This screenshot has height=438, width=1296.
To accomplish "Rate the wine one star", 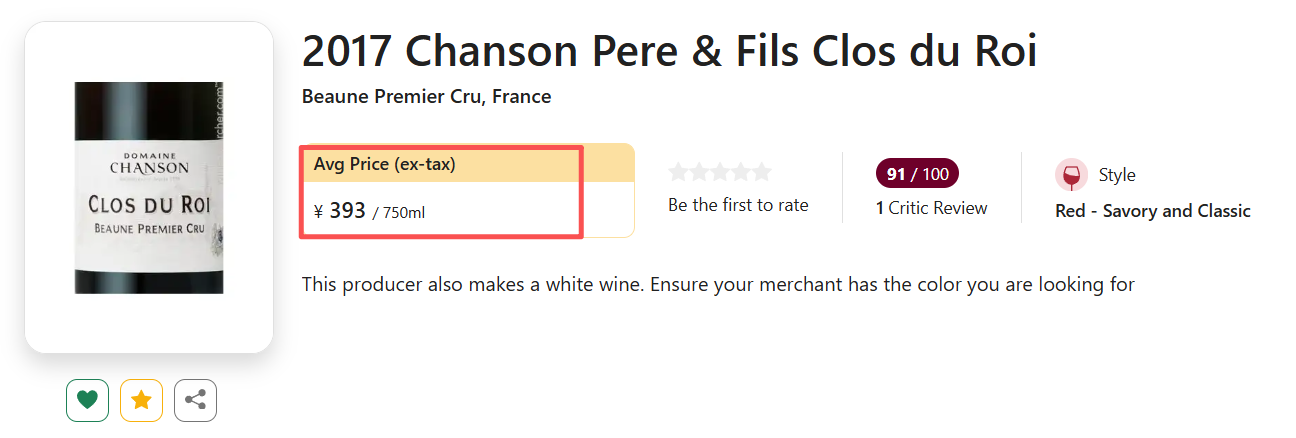I will (x=679, y=172).
